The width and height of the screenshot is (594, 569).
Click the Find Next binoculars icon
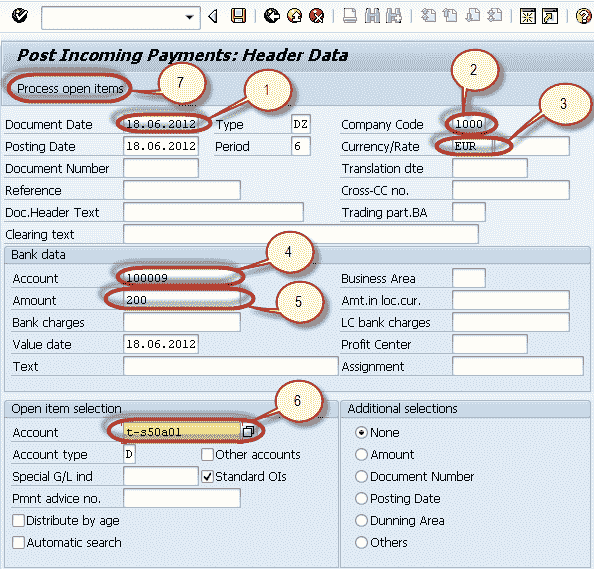click(394, 16)
